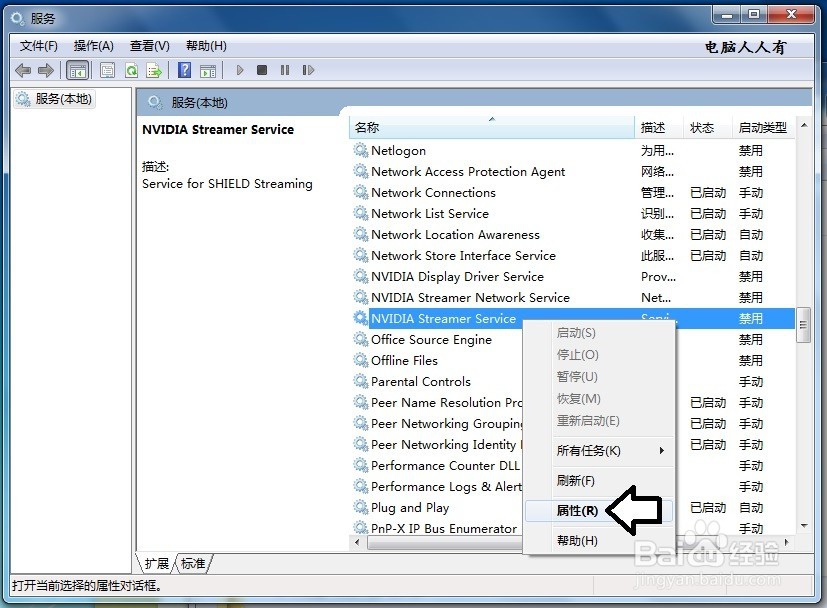
Task: Click the Plug and Play gear icon
Action: click(x=361, y=507)
